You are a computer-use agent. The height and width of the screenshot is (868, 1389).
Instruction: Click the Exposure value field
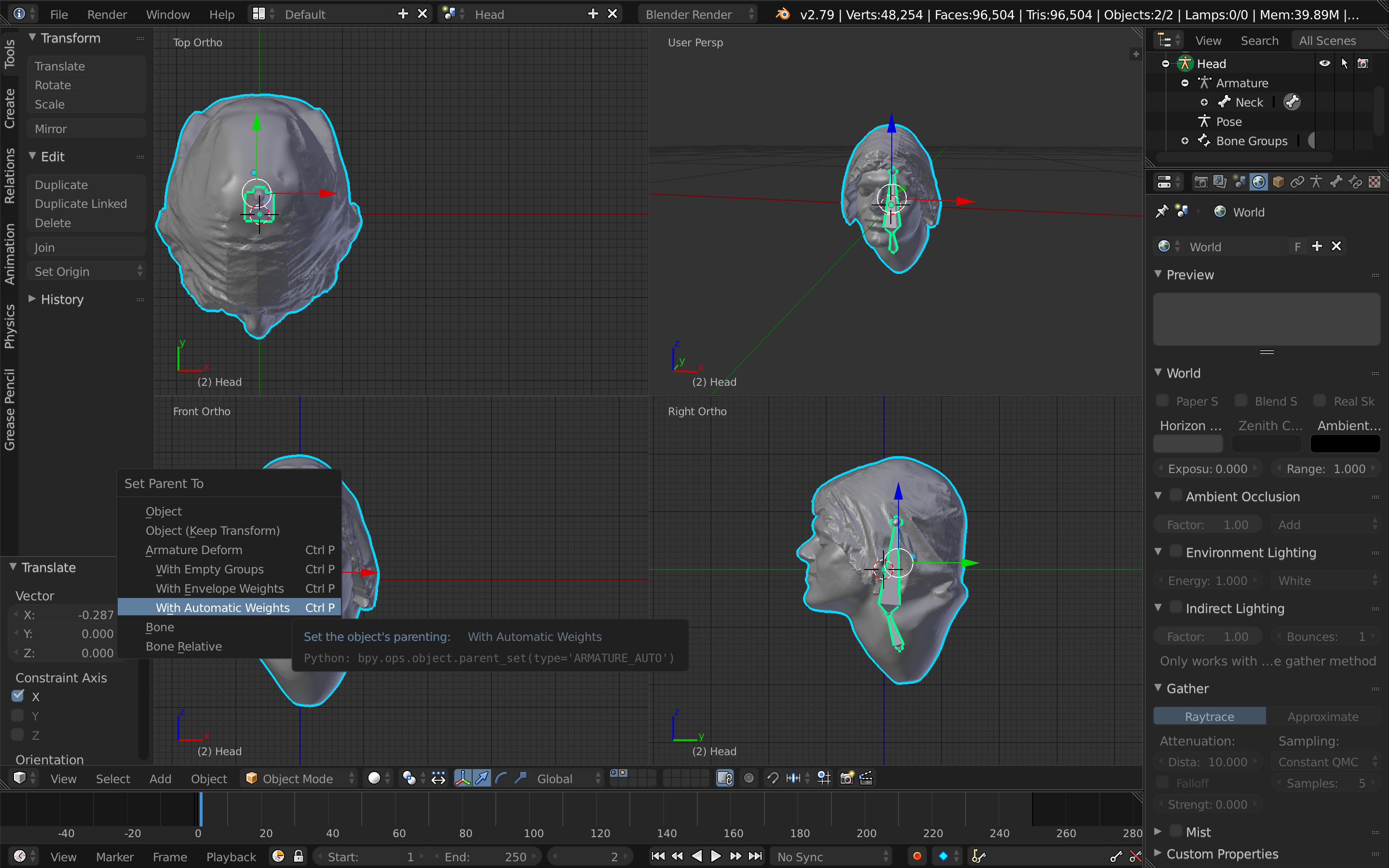pos(1208,468)
